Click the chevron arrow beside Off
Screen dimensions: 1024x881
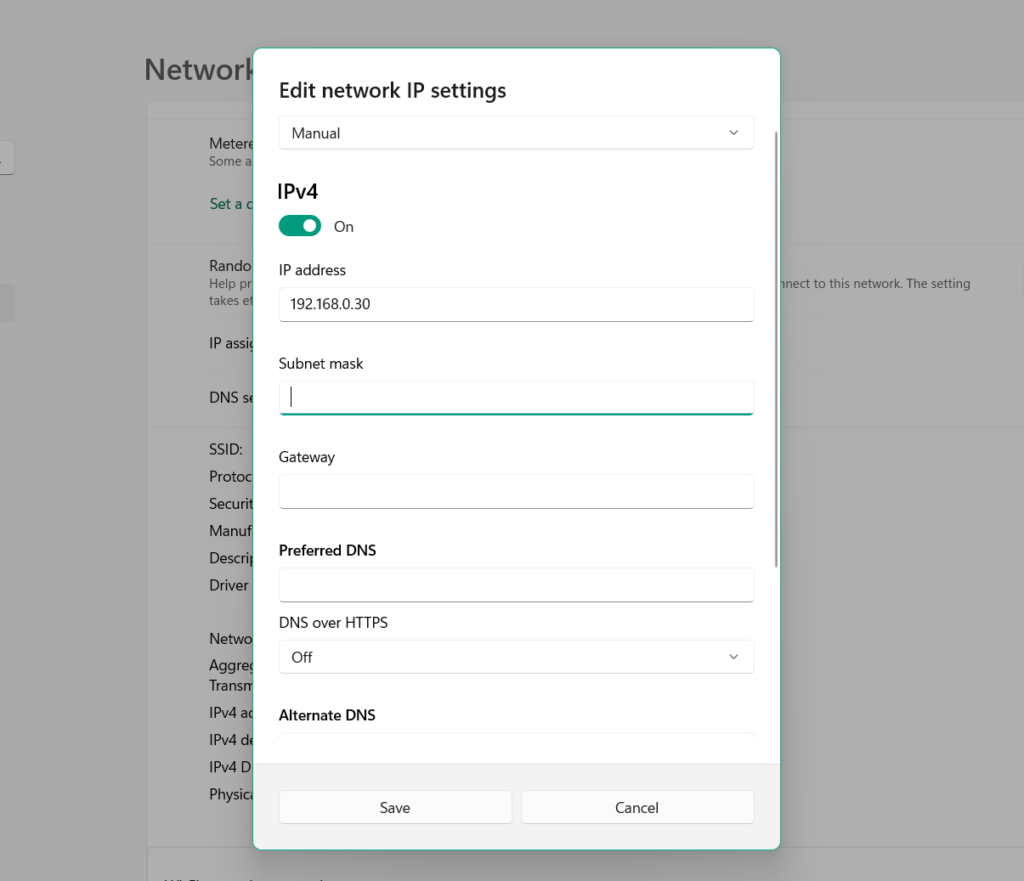point(734,657)
